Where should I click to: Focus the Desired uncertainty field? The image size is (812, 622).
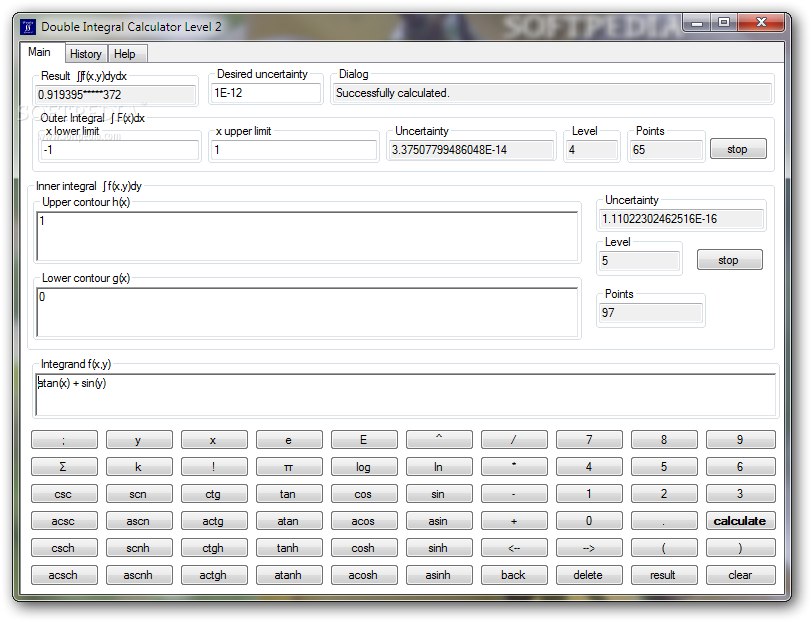(265, 93)
